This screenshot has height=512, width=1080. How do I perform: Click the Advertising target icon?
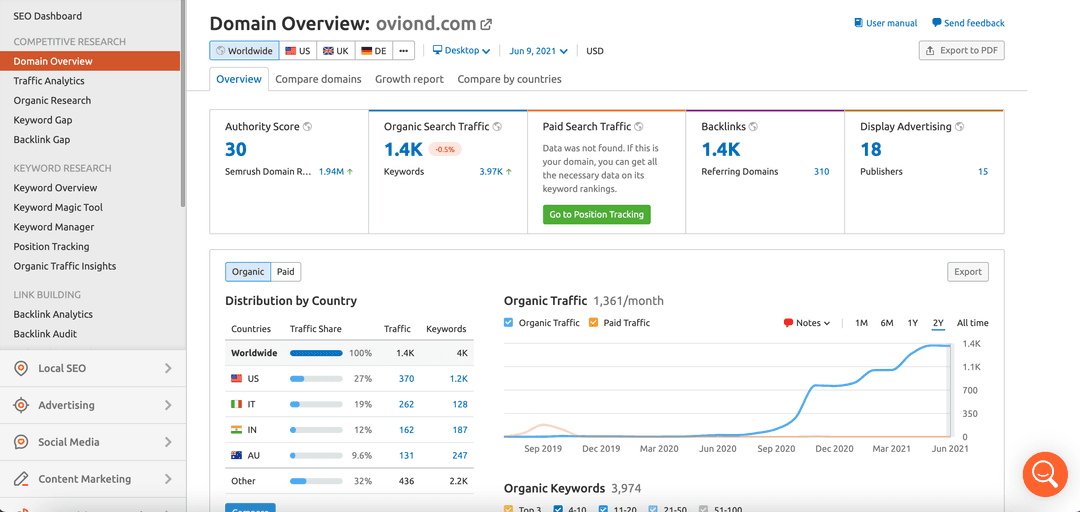click(x=21, y=405)
